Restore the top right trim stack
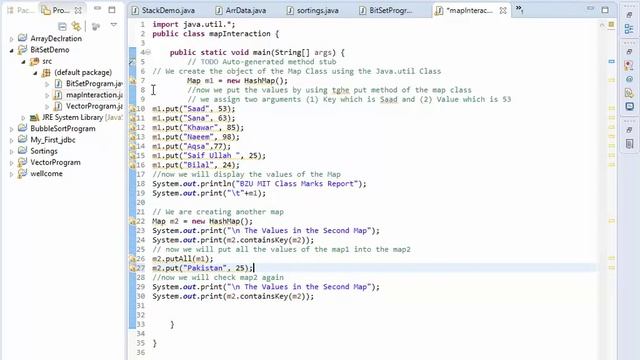 [x=629, y=15]
